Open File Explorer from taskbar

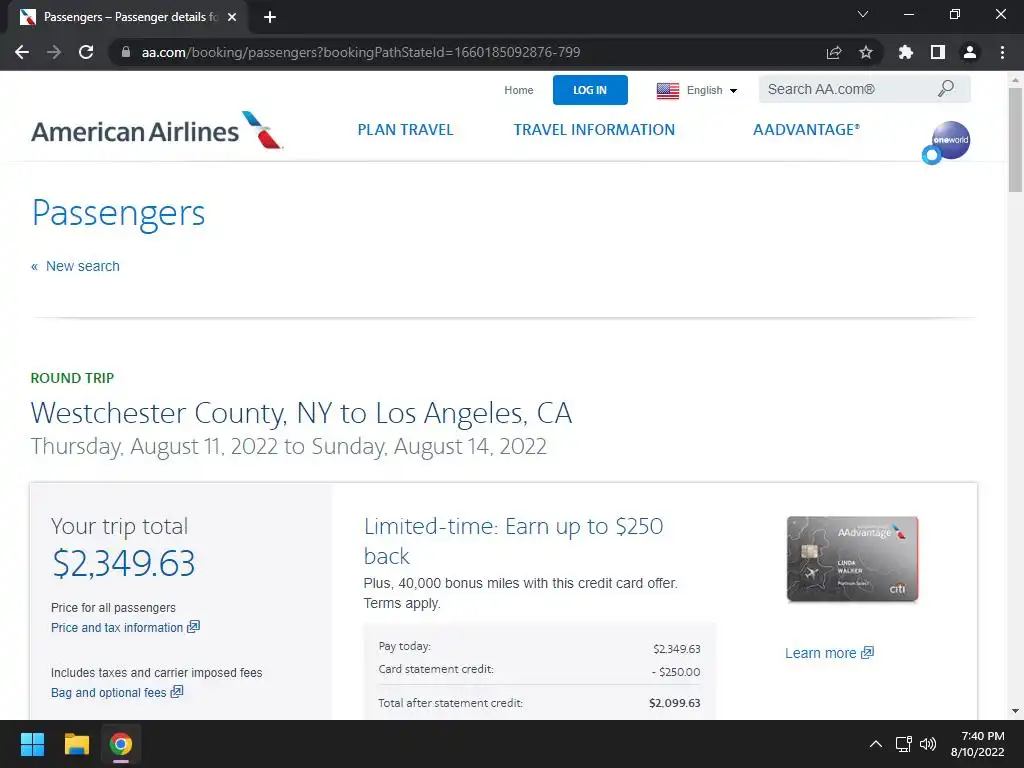77,744
